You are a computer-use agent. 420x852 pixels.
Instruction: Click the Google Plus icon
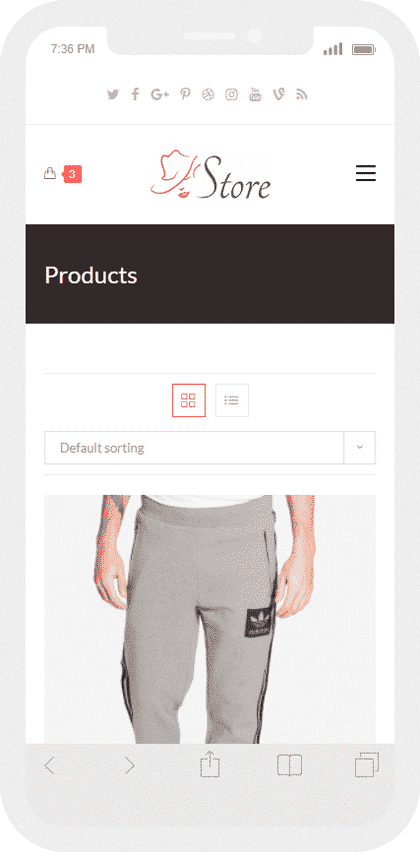coord(160,95)
